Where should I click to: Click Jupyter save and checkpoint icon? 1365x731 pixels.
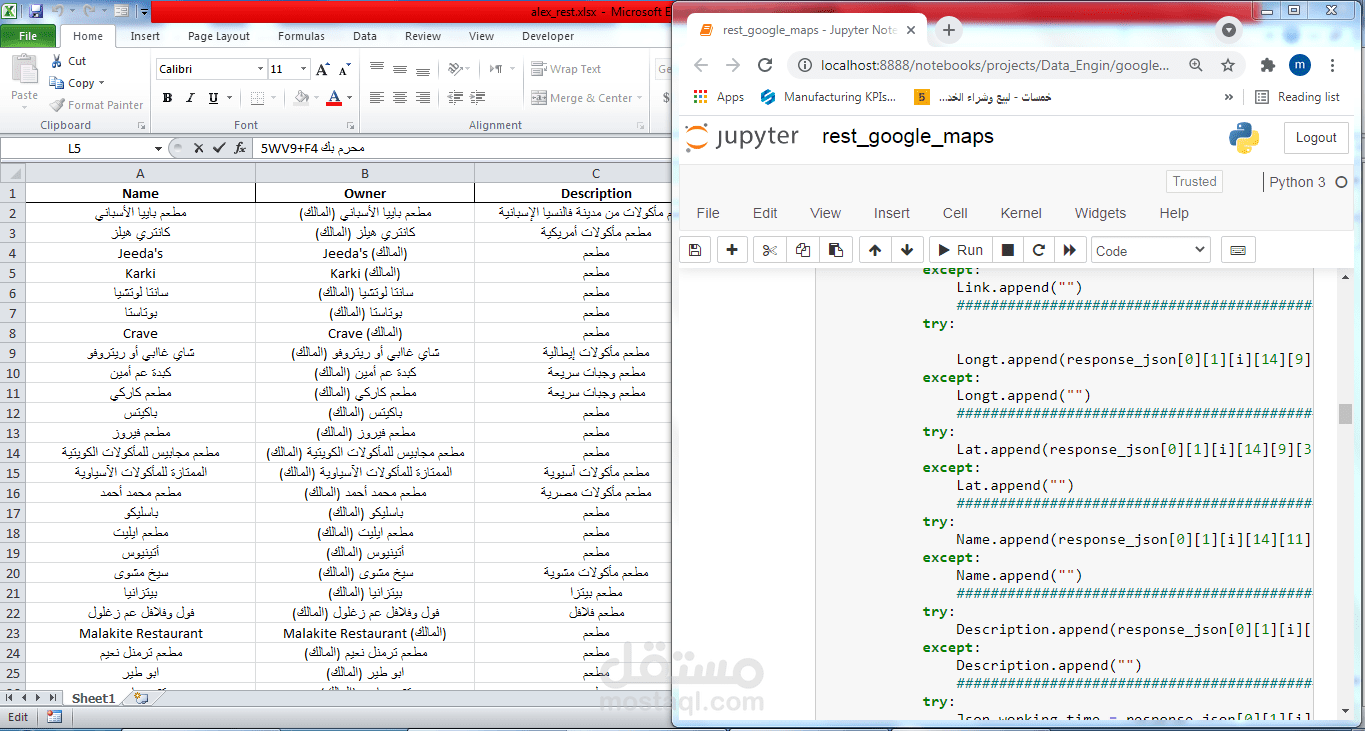[x=695, y=250]
